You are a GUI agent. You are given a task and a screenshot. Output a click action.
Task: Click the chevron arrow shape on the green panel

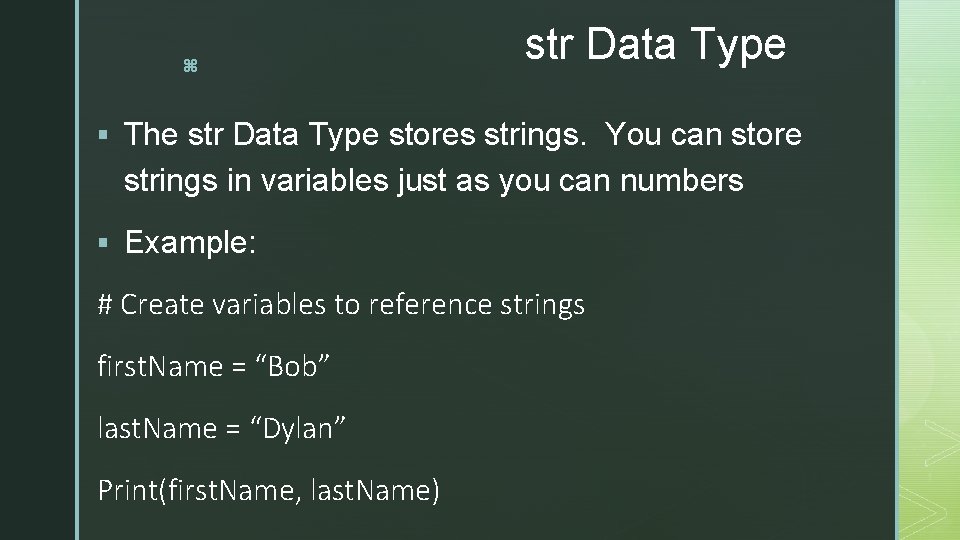click(943, 442)
